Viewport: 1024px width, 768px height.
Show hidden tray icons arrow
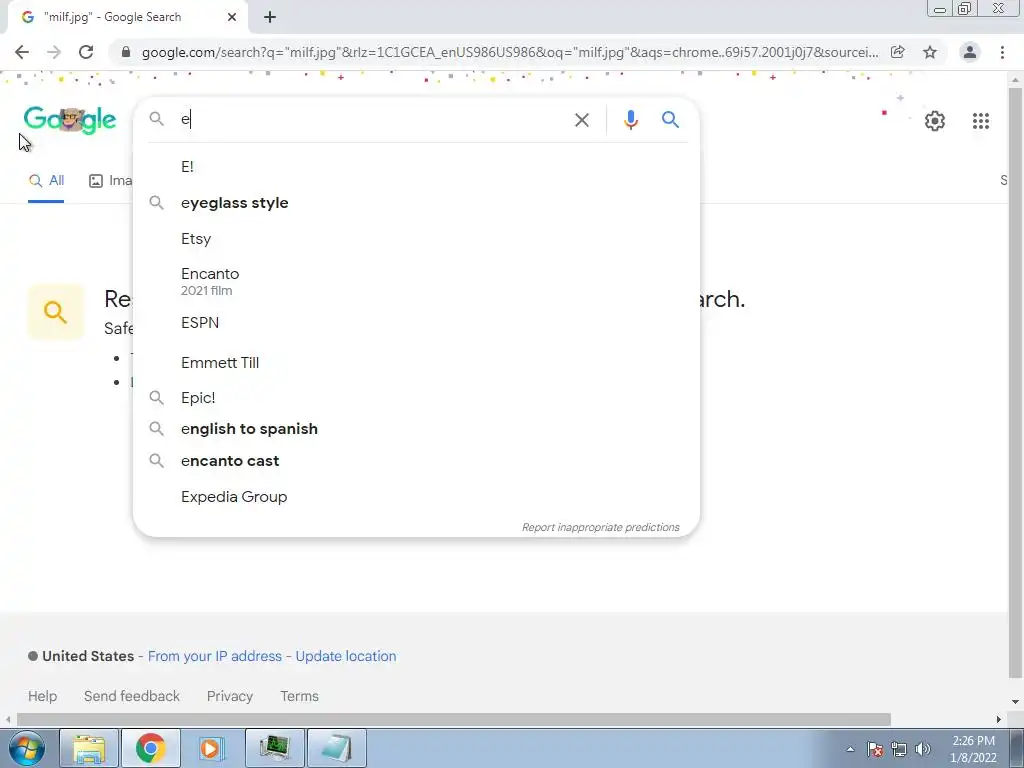coord(850,749)
